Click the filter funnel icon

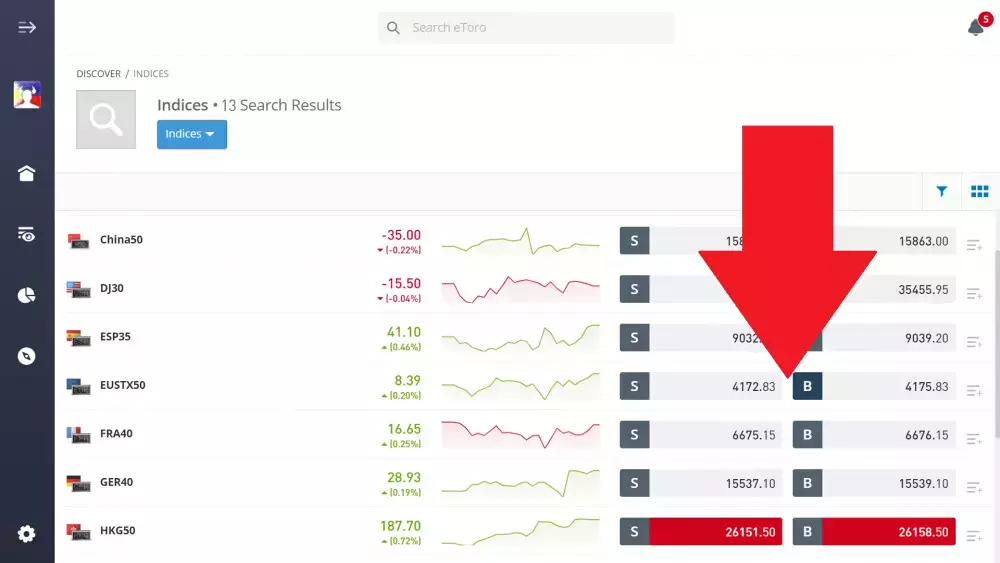[x=941, y=191]
